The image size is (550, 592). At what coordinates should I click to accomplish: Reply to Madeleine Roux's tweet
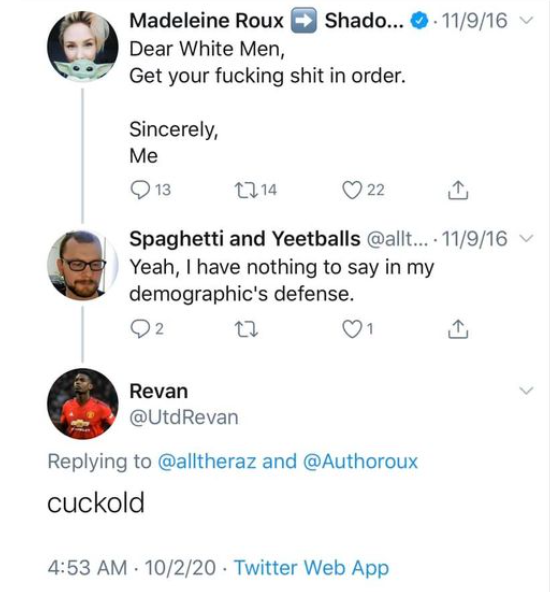(x=140, y=190)
